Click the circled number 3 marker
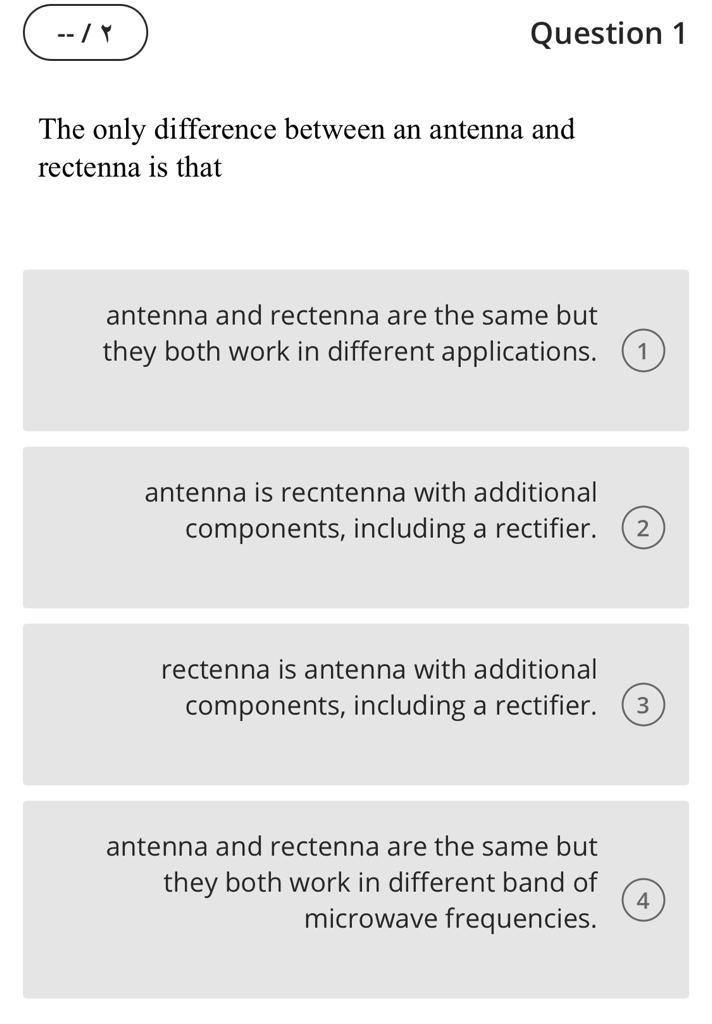 pos(643,704)
